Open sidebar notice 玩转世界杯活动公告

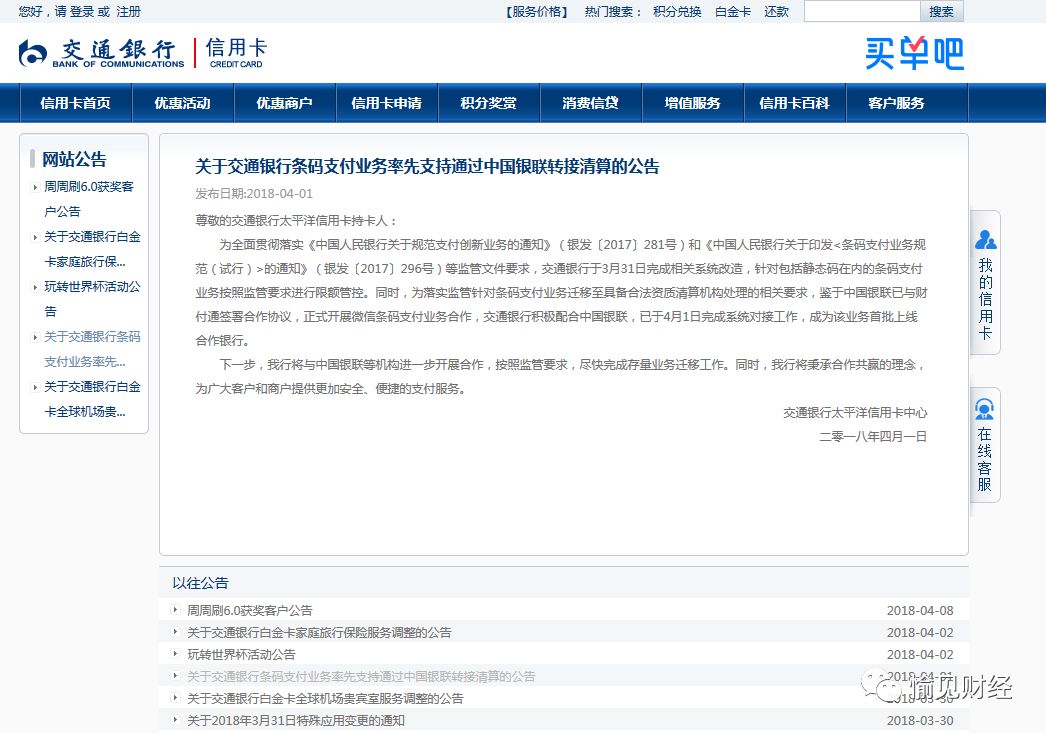click(x=92, y=299)
